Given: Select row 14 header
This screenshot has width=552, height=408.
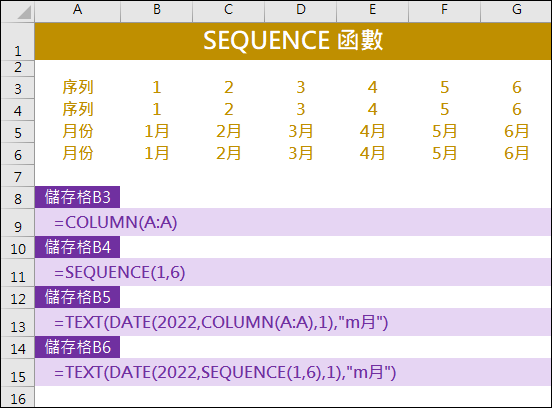Looking at the screenshot, I should click(x=18, y=347).
